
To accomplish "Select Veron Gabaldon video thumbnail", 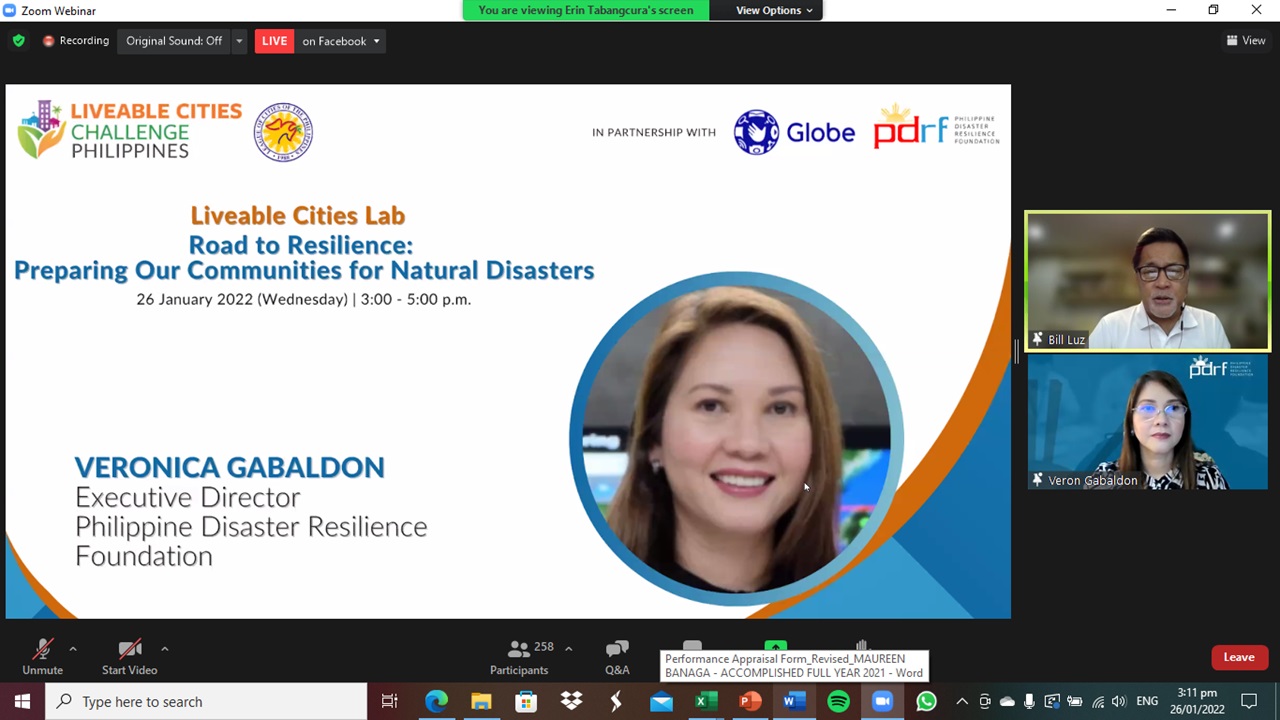I will [x=1148, y=423].
